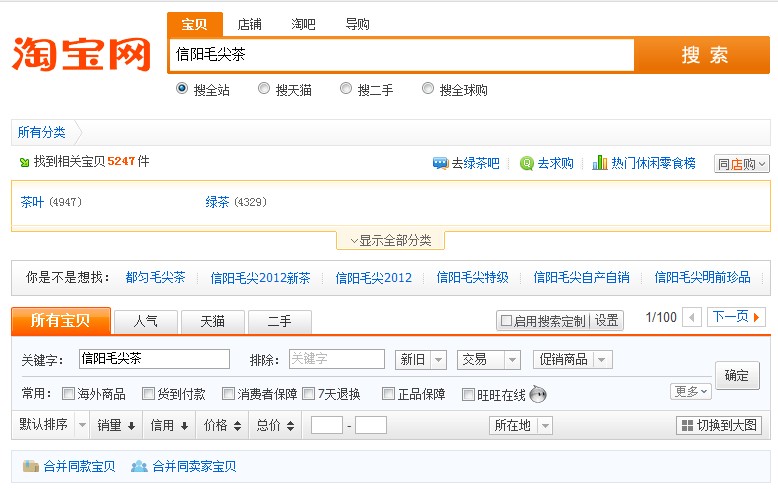Click suggestion 信阳毛尖自产自销
This screenshot has height=489, width=778.
click(x=582, y=277)
